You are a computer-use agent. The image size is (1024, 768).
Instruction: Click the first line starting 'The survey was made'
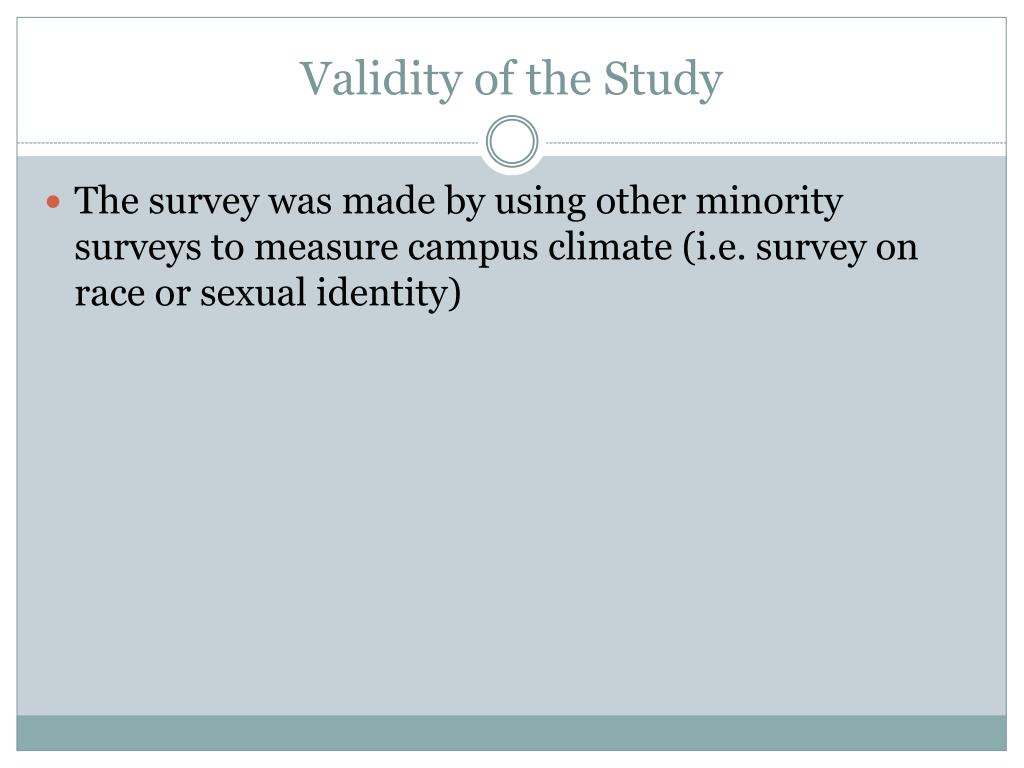(x=458, y=201)
